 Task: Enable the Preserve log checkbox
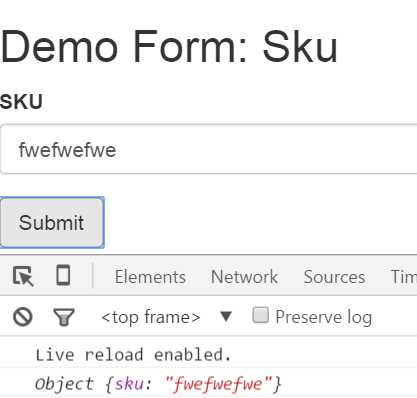pos(260,315)
